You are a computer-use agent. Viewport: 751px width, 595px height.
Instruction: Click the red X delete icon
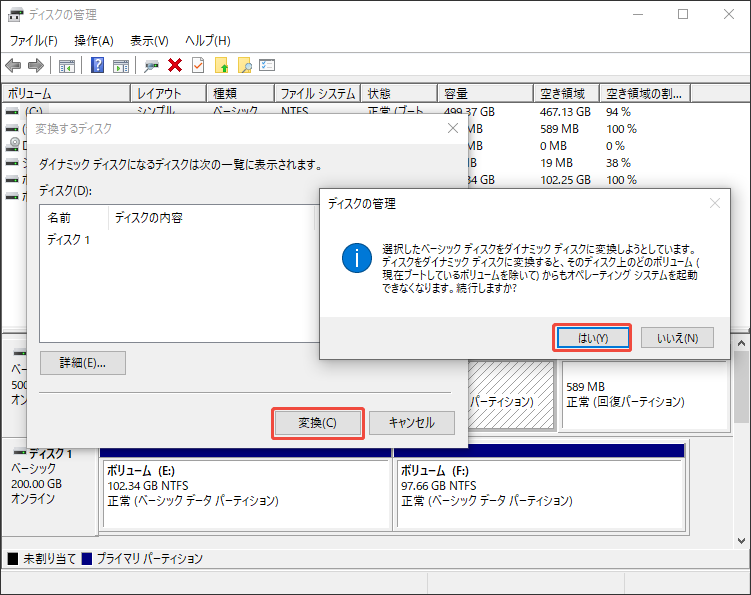(x=175, y=65)
